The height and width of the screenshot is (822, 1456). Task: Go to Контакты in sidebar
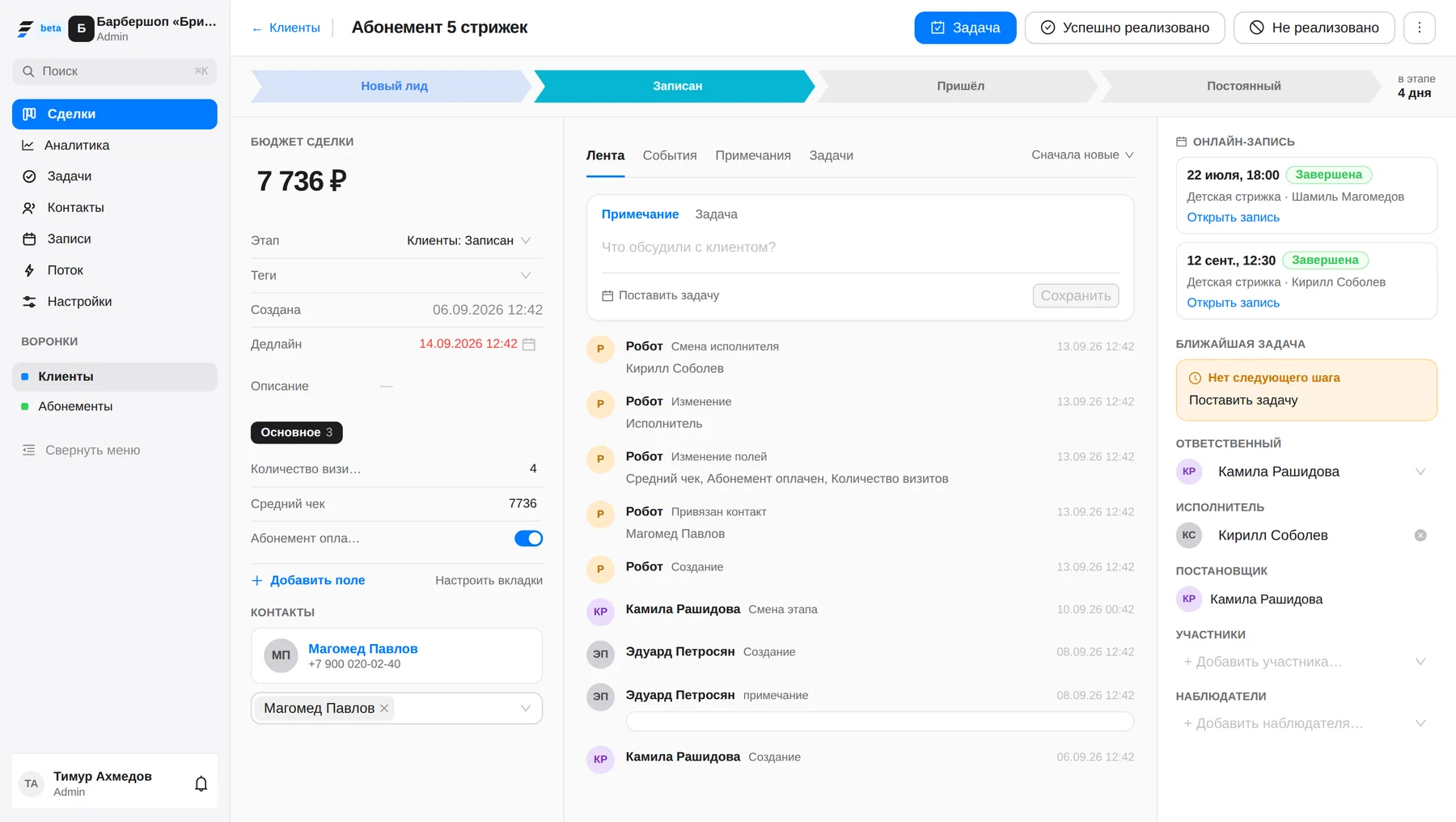tap(115, 208)
